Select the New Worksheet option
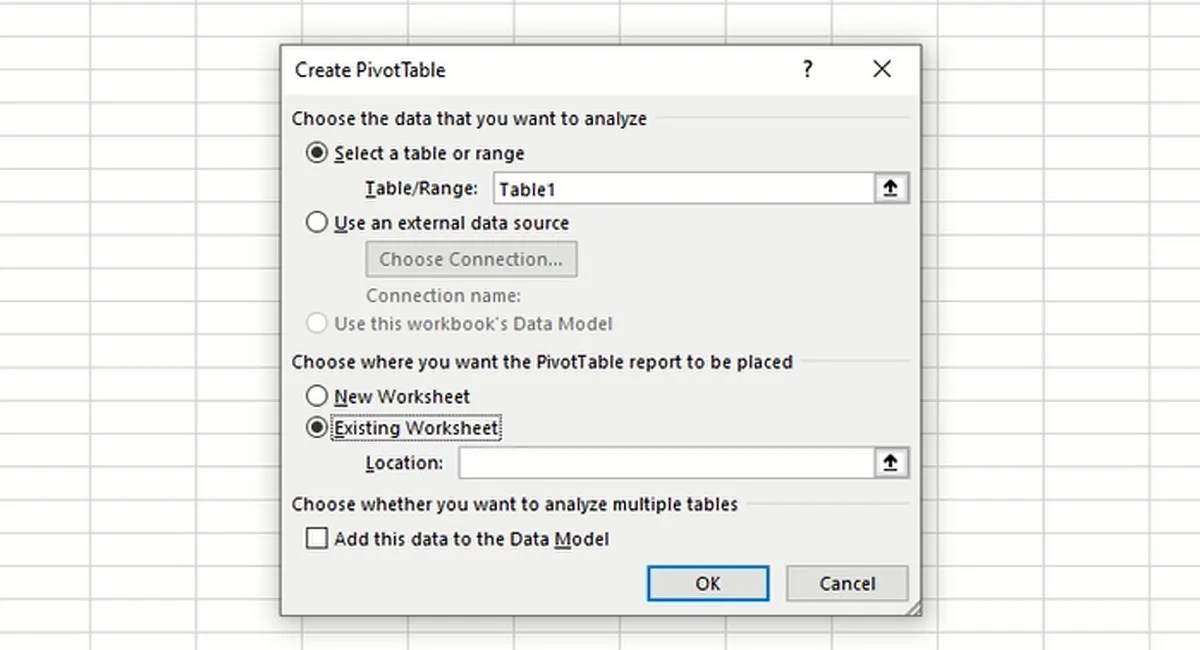The height and width of the screenshot is (650, 1200). (x=317, y=396)
